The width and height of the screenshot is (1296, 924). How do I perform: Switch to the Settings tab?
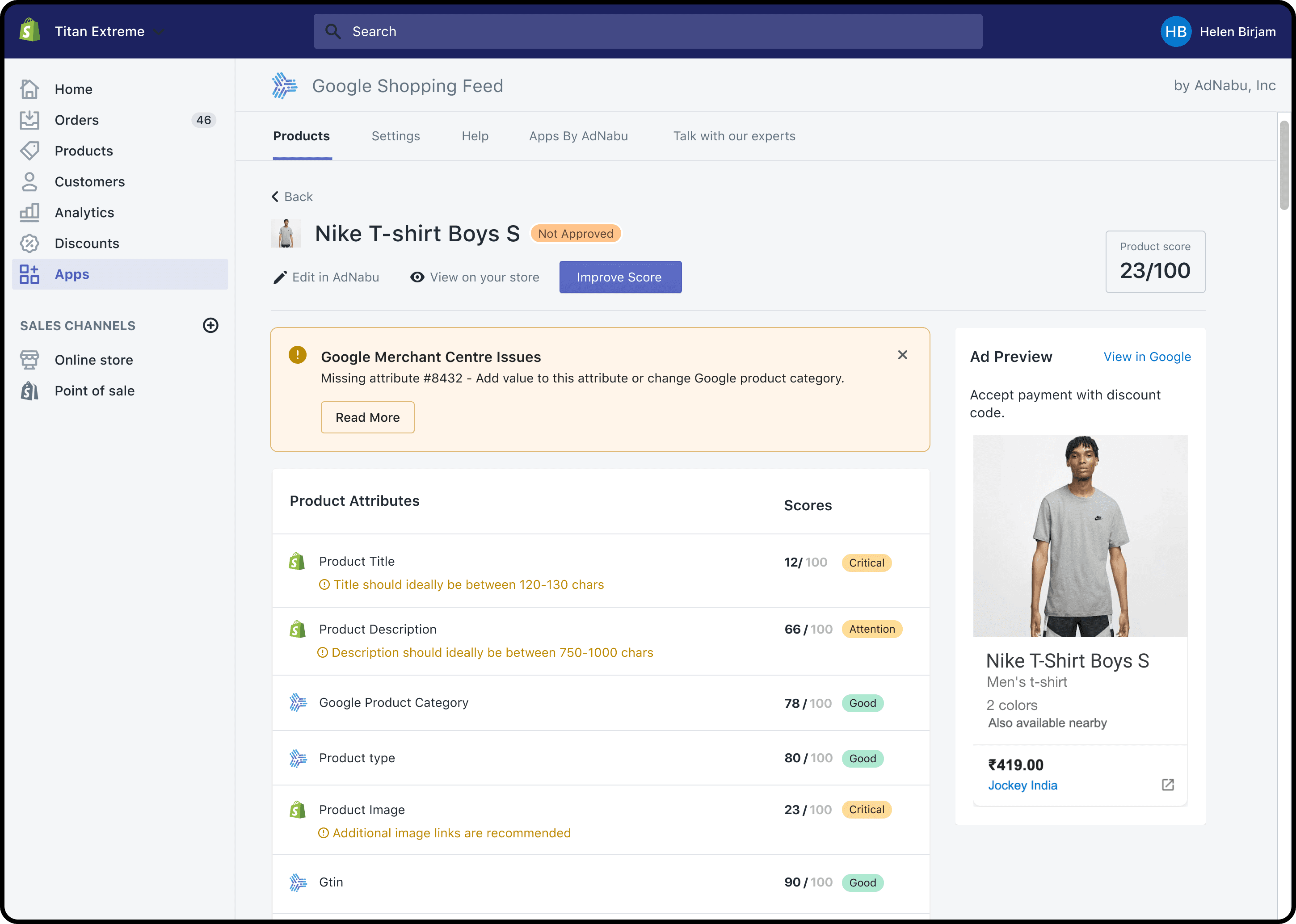[x=396, y=136]
